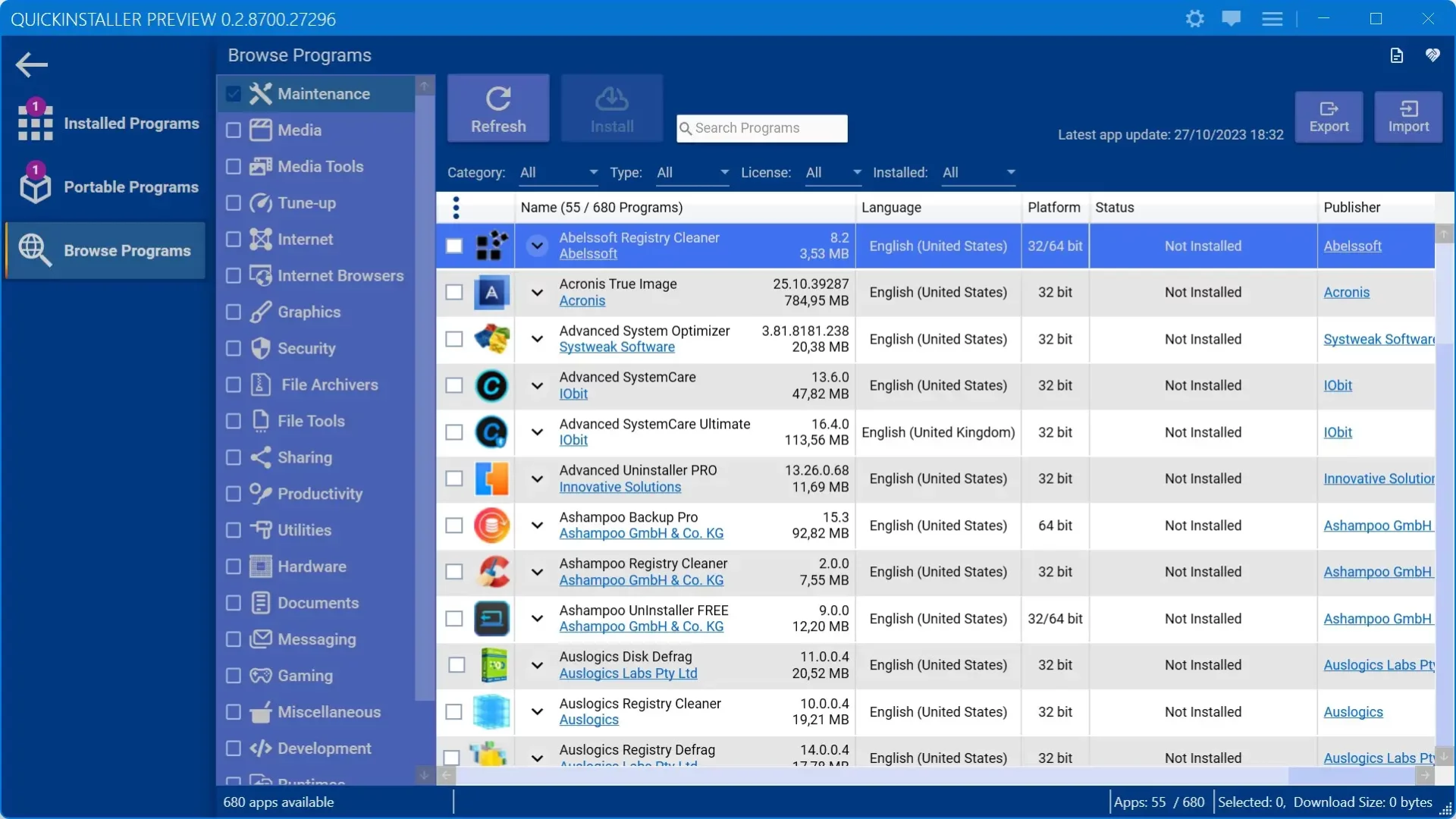Select the Ashampoo Backup Pro row checkbox

click(x=454, y=526)
